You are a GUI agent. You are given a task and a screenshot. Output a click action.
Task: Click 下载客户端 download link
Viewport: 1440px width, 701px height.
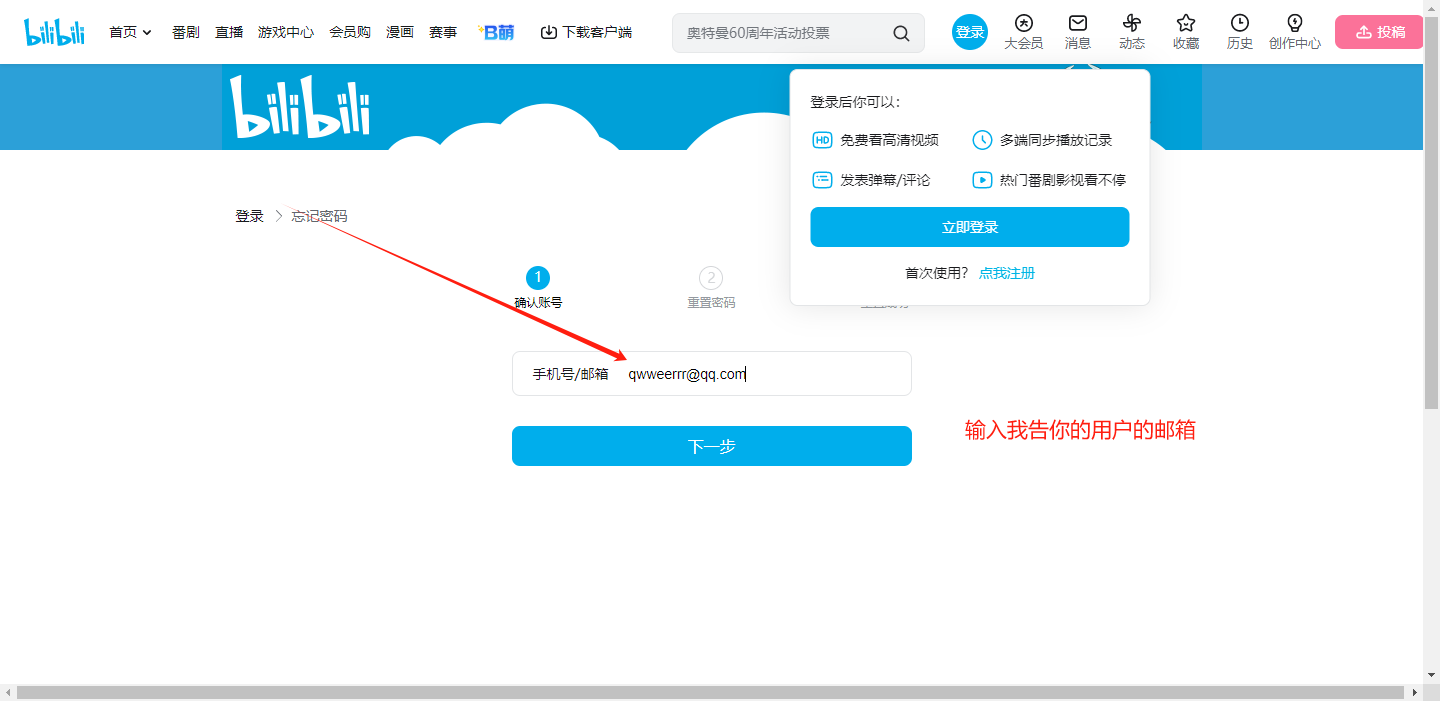[x=586, y=32]
